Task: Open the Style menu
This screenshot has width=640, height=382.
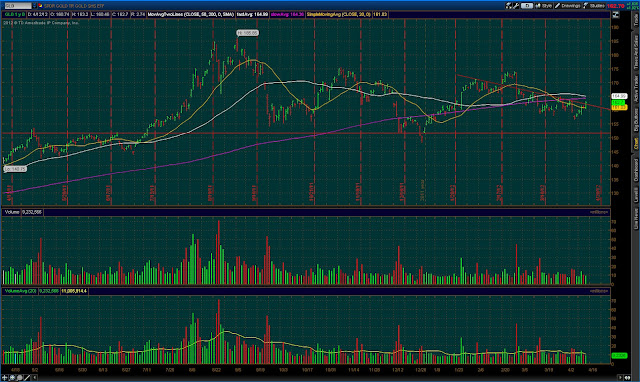Action: click(544, 6)
